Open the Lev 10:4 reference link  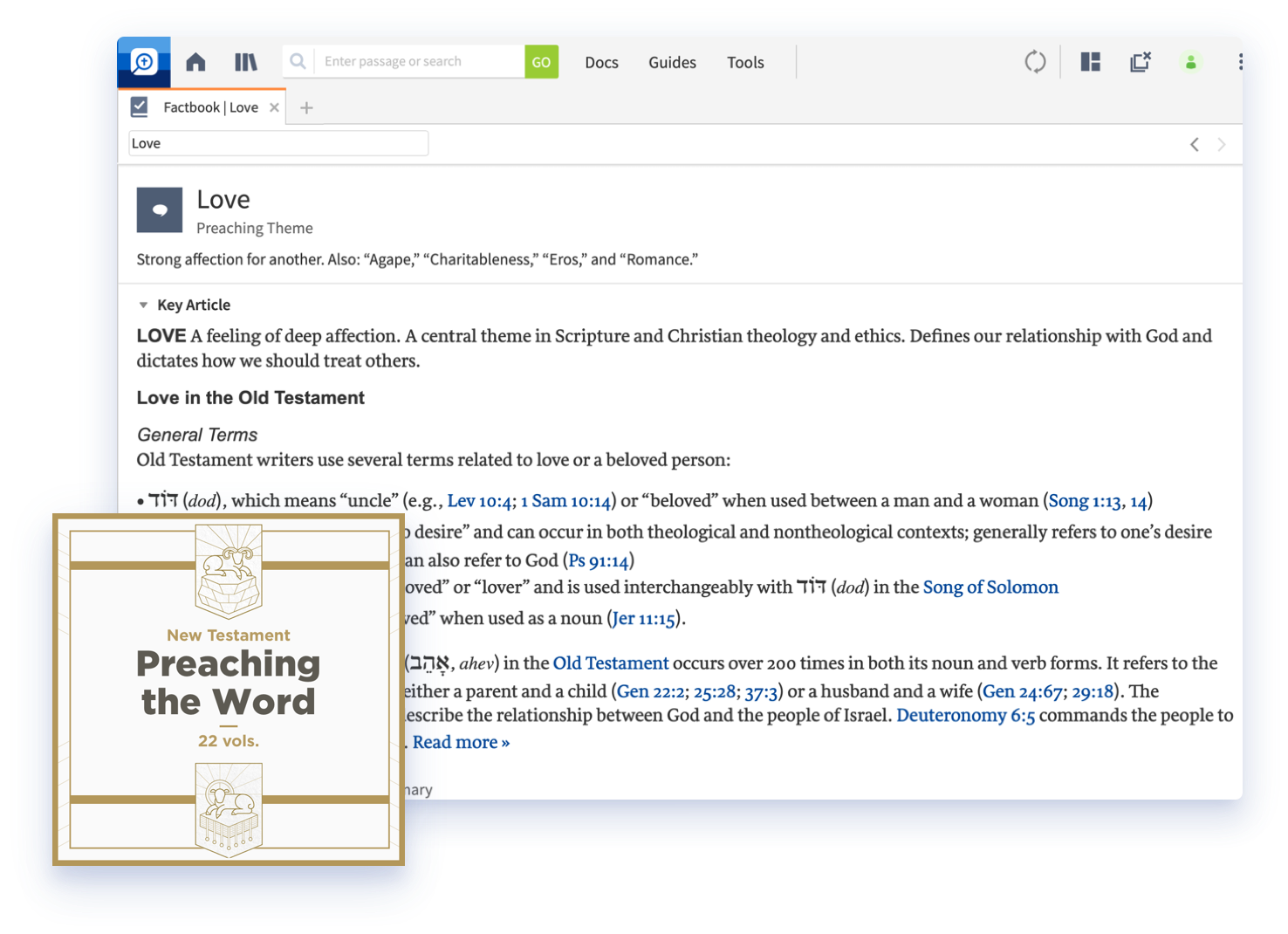(x=479, y=501)
